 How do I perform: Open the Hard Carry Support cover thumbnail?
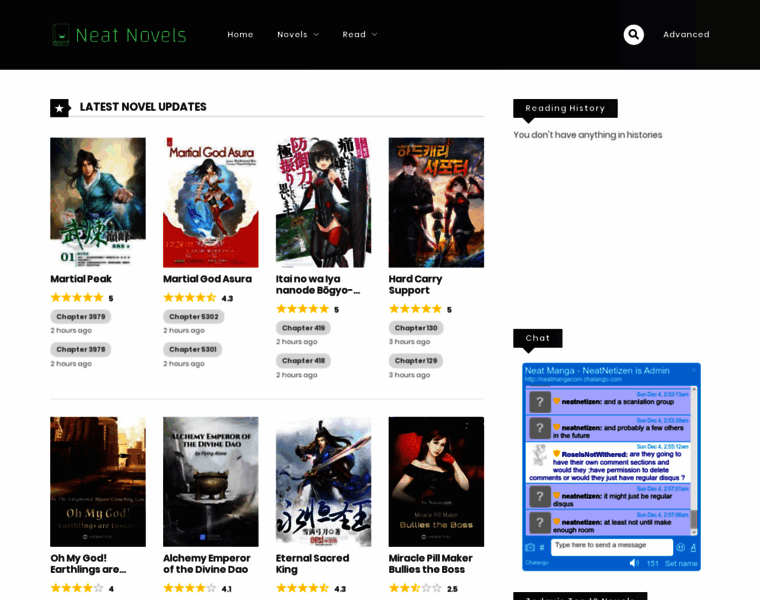(x=436, y=203)
